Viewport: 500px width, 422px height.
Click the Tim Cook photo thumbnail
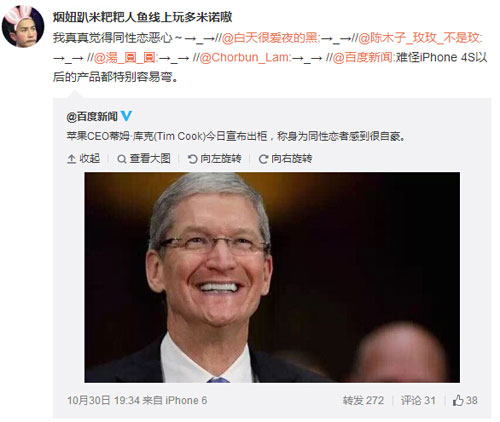pos(272,277)
